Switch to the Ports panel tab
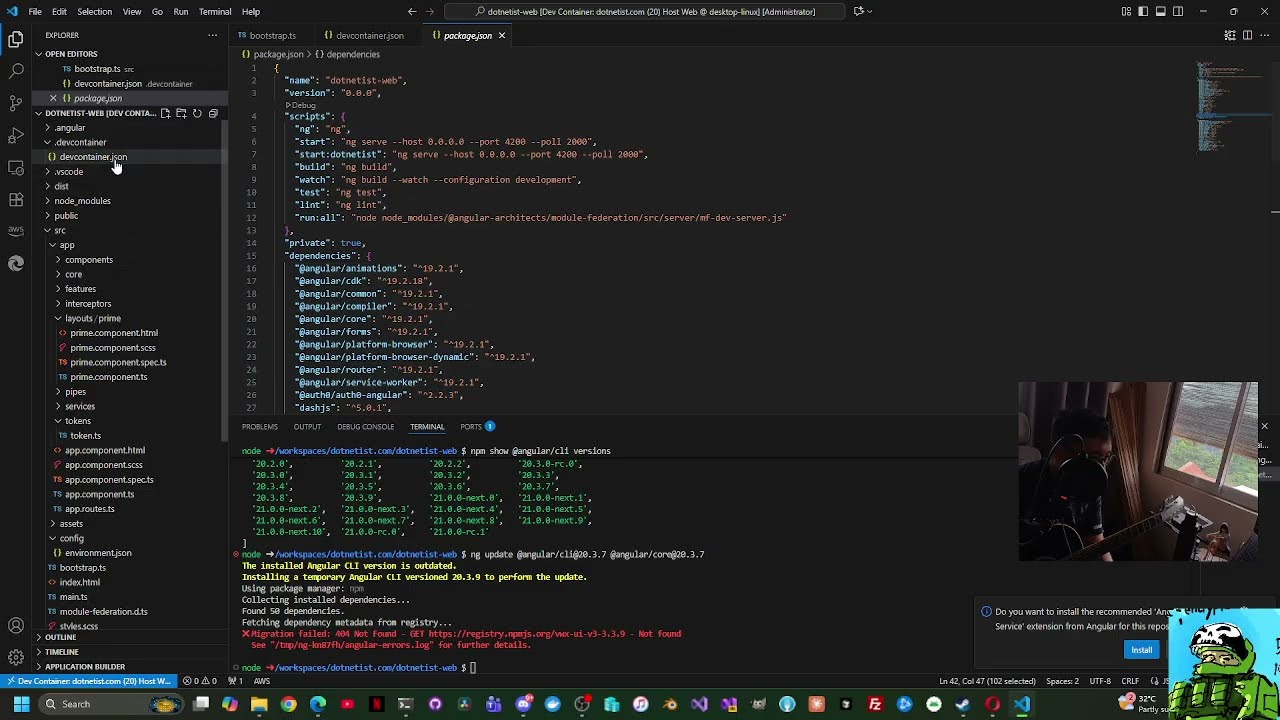The width and height of the screenshot is (1280, 720). click(477, 427)
